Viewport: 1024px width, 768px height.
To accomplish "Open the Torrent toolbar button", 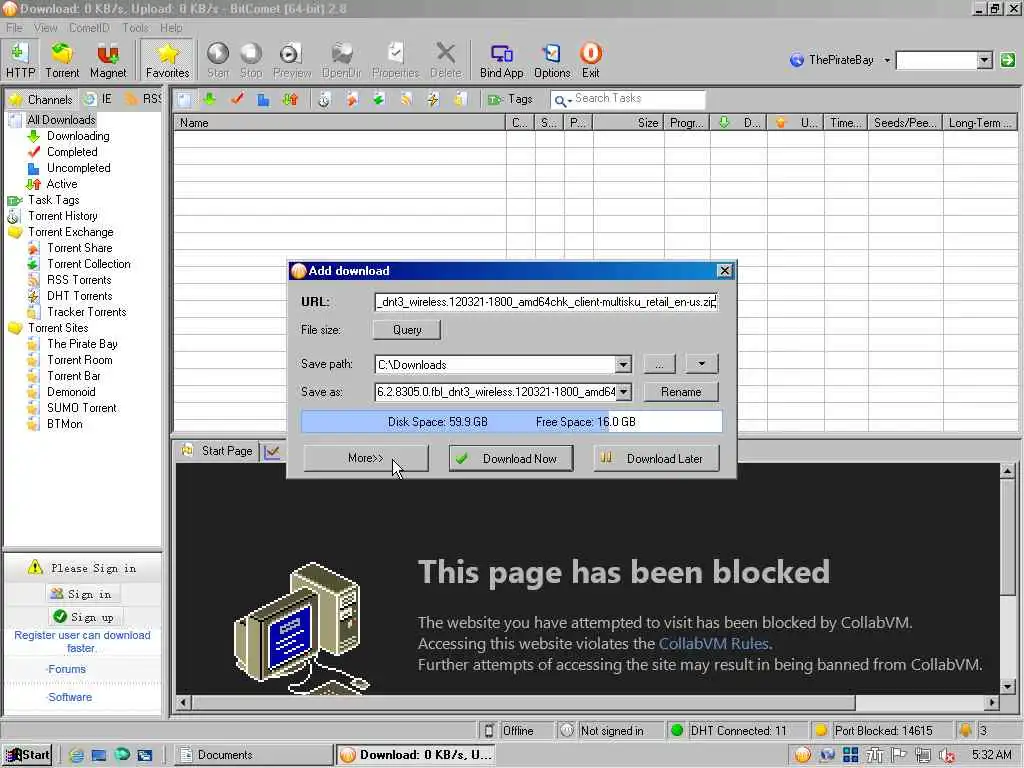I will point(62,60).
